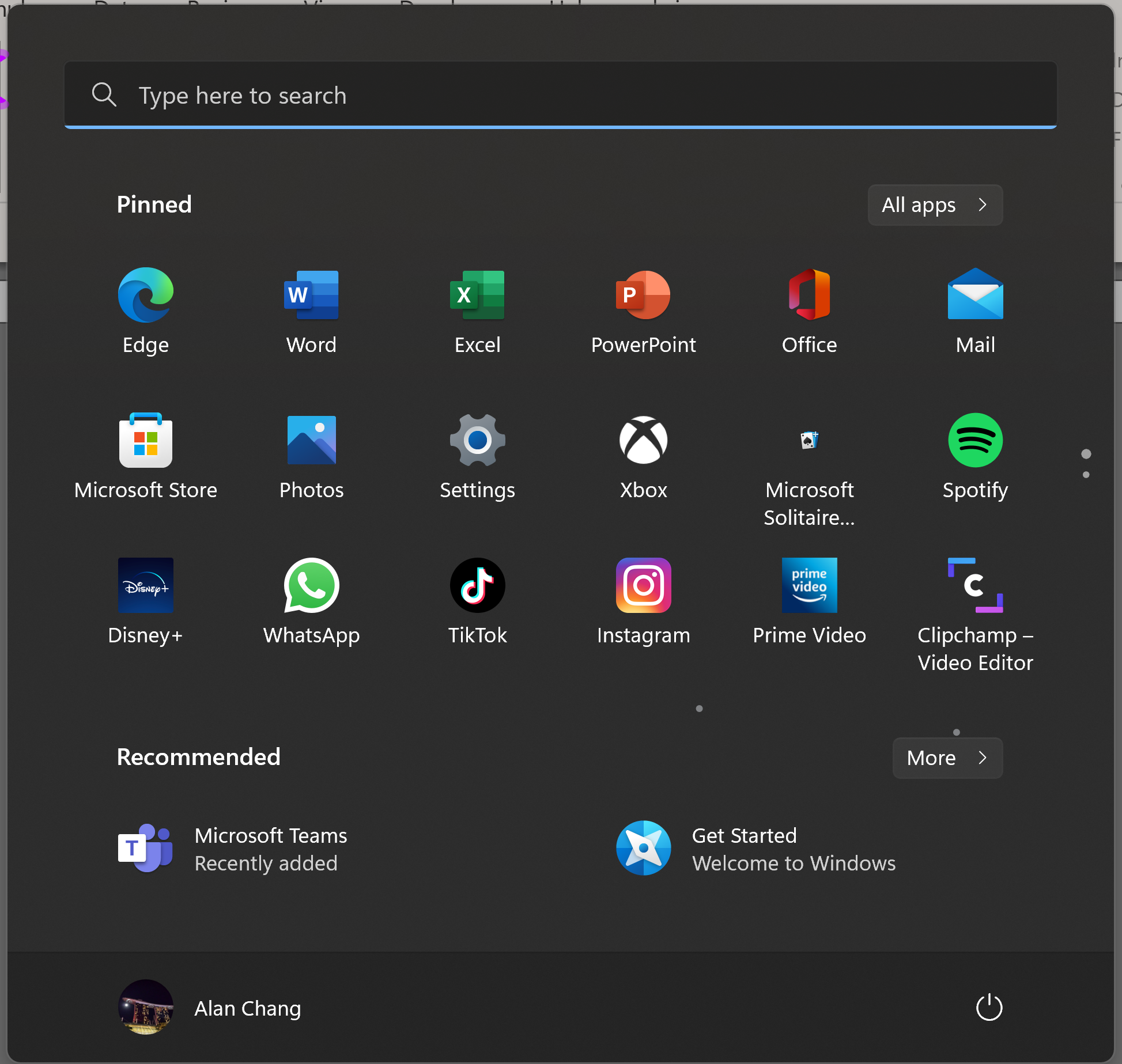The image size is (1122, 1064).
Task: Open Excel from the pinned apps
Action: (x=477, y=295)
